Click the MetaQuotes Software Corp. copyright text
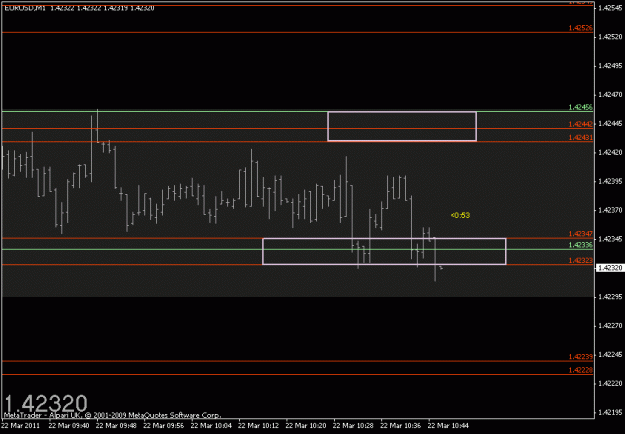 coord(112,415)
